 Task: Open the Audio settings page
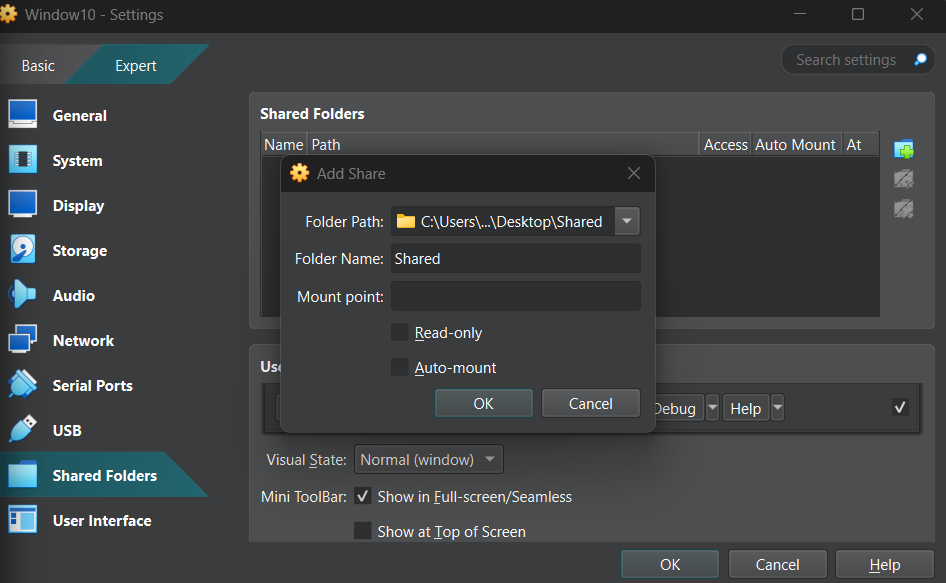pos(74,295)
